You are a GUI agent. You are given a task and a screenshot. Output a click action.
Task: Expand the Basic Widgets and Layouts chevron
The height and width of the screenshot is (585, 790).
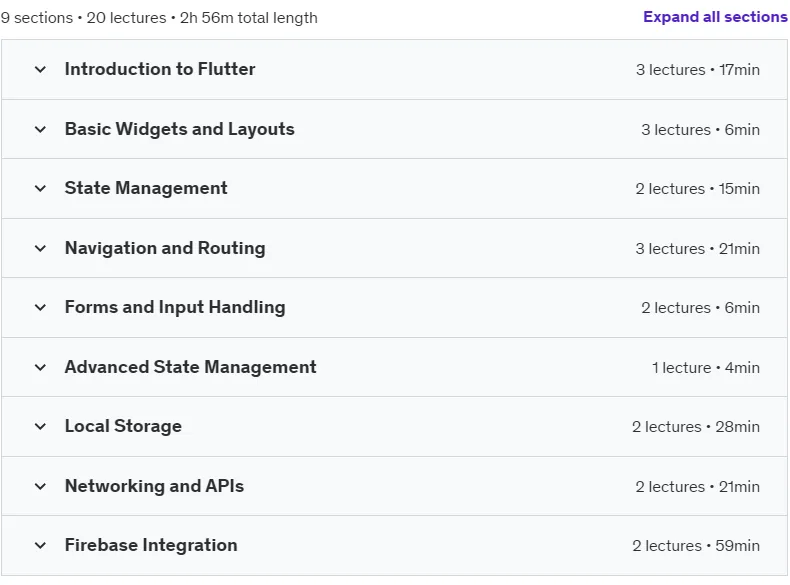40,129
